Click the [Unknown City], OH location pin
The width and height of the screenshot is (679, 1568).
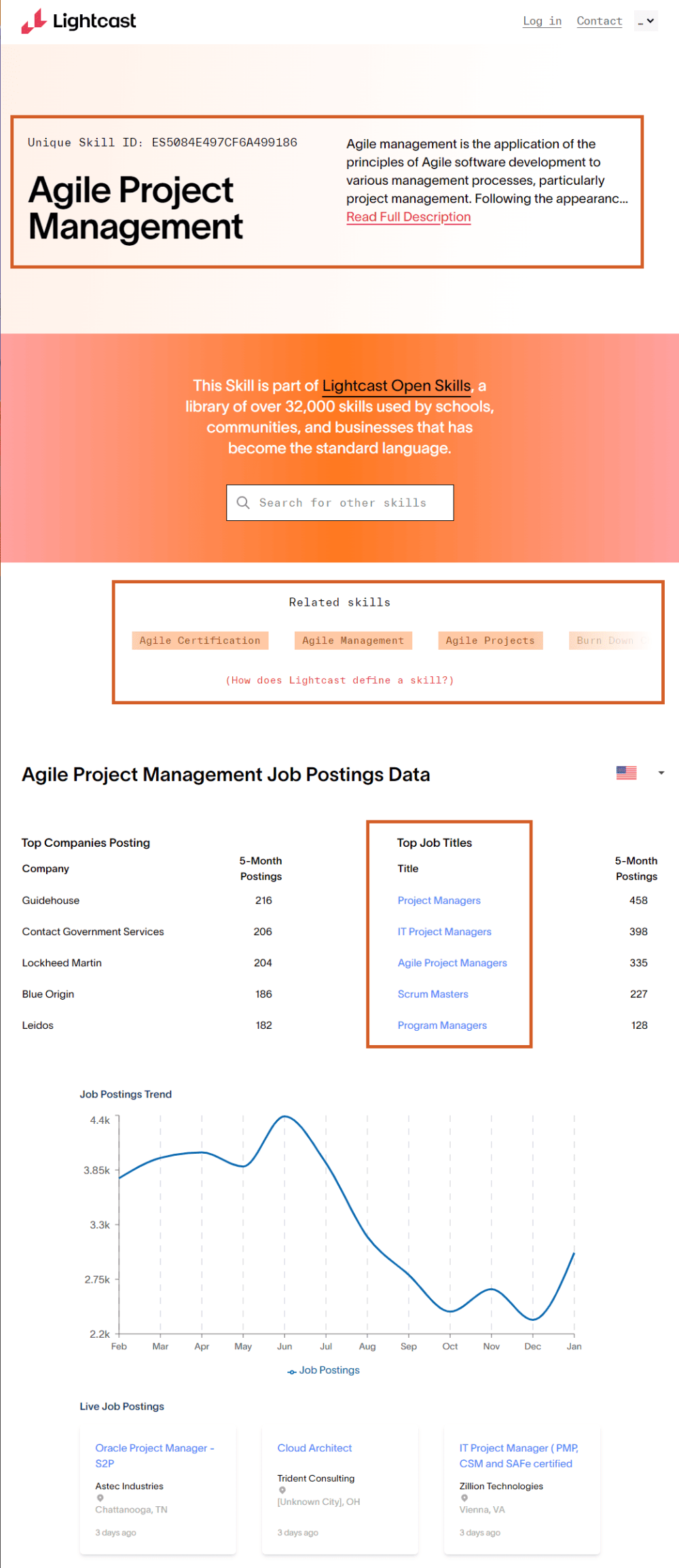(282, 1490)
